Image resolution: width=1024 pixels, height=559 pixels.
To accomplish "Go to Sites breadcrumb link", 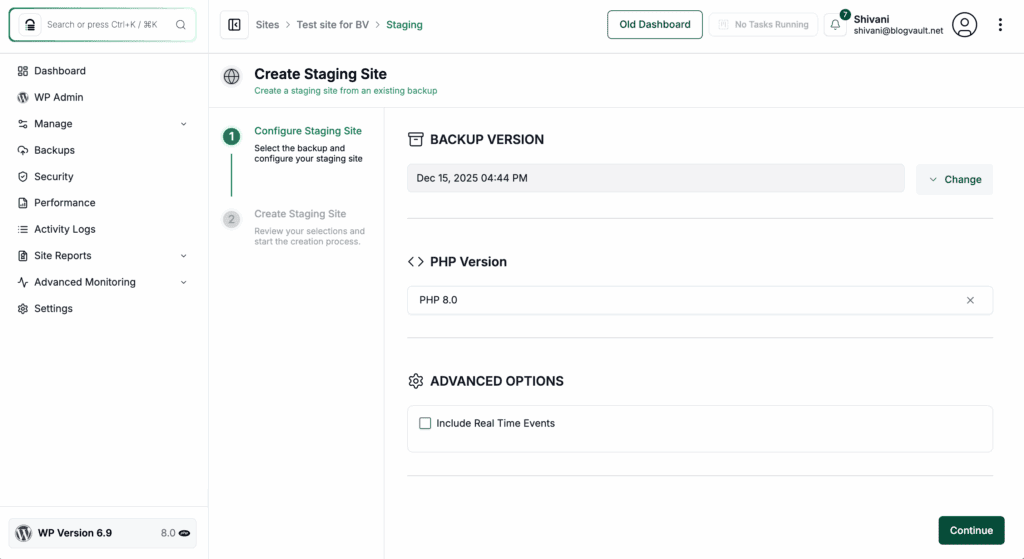I will tap(267, 25).
